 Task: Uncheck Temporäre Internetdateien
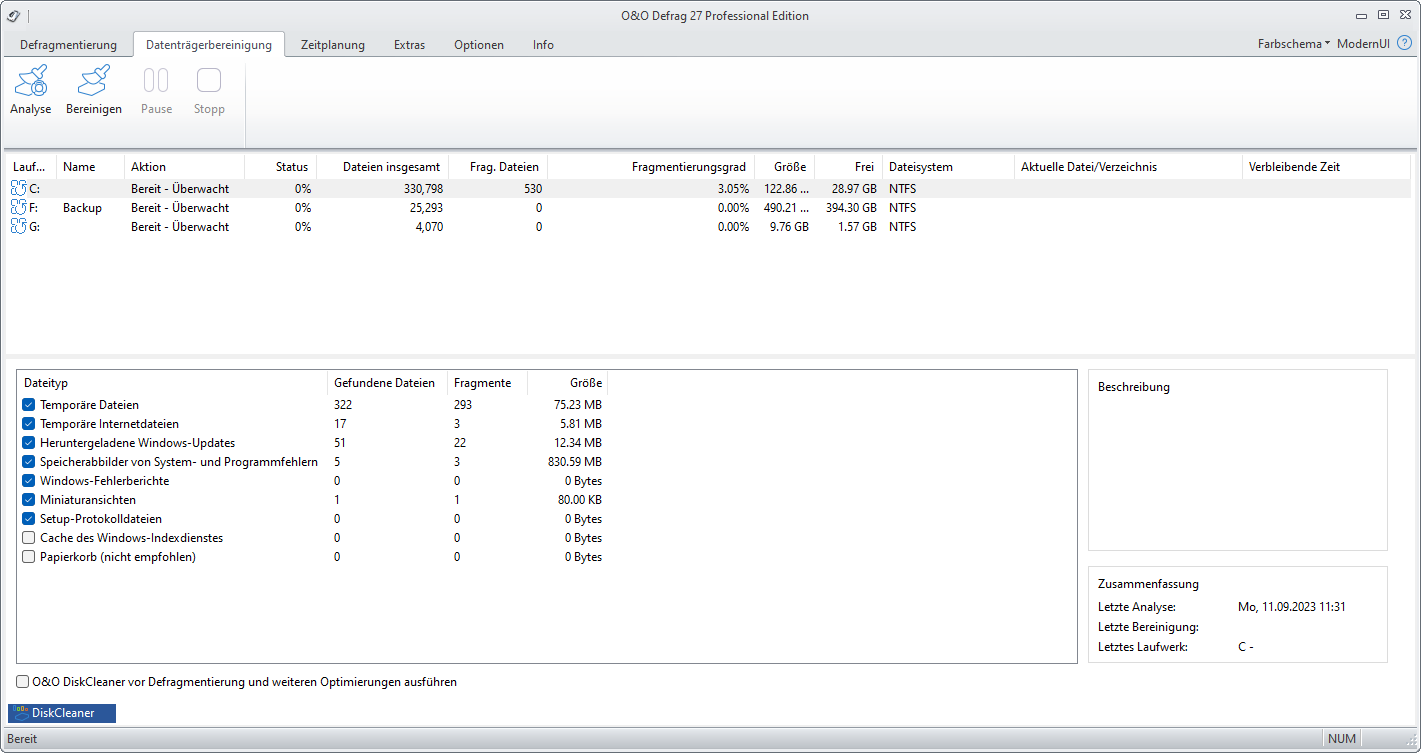(29, 424)
